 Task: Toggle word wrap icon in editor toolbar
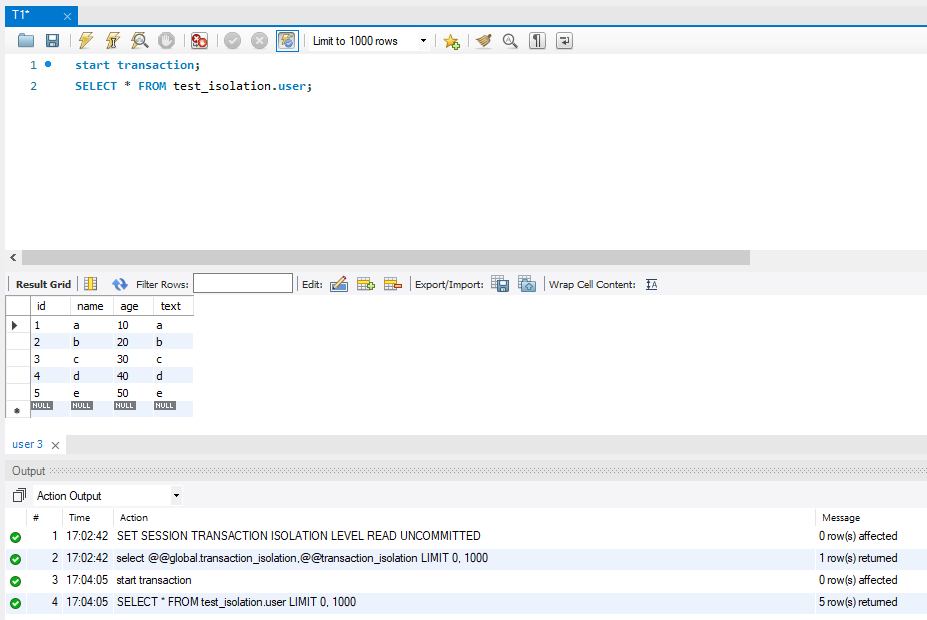[x=564, y=41]
